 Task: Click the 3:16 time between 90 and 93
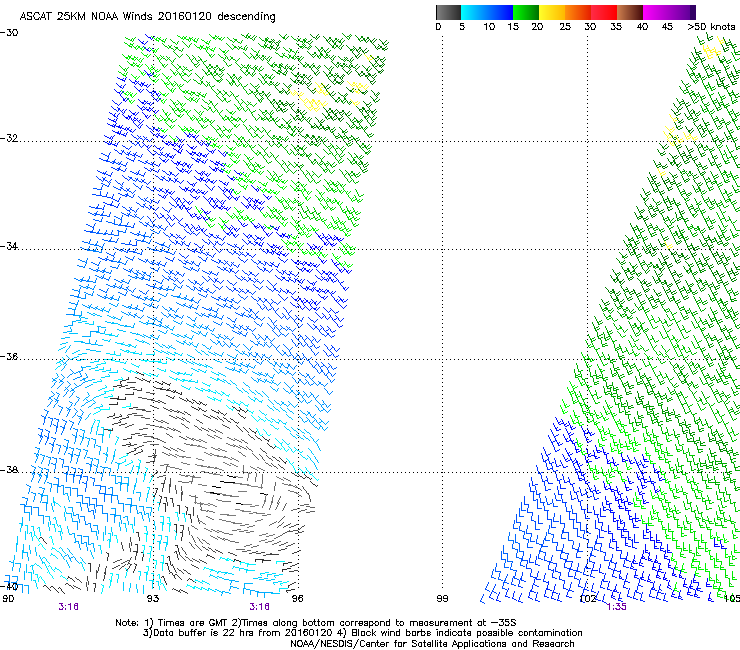point(68,607)
